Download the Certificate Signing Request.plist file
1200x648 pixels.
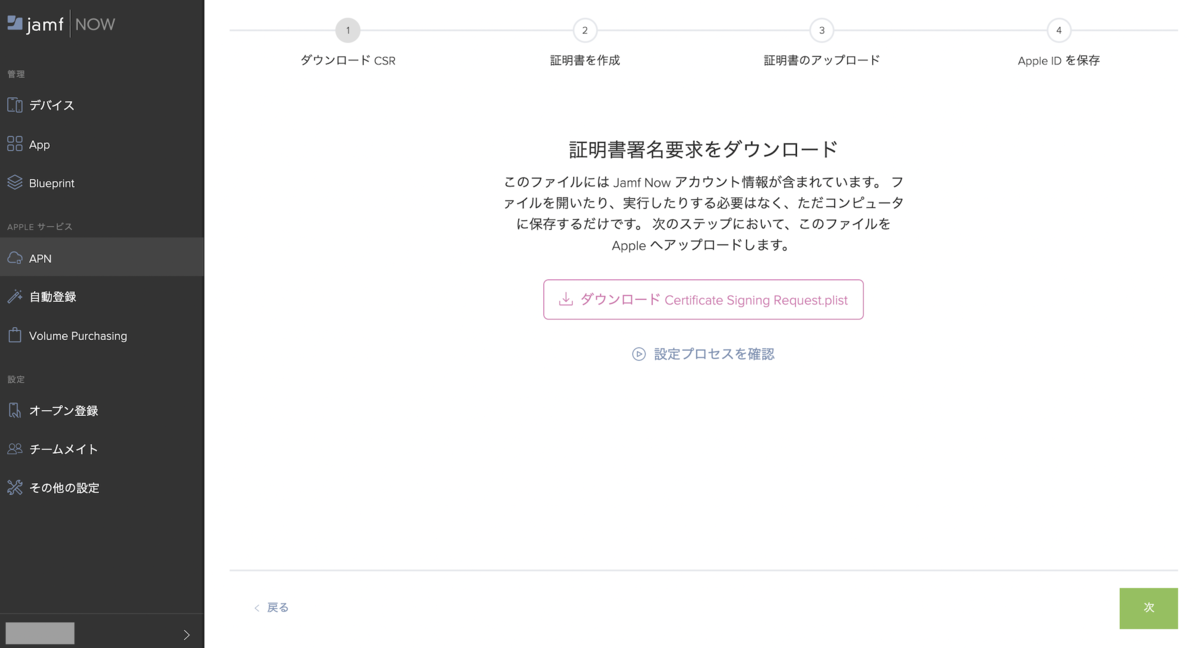[x=703, y=299]
